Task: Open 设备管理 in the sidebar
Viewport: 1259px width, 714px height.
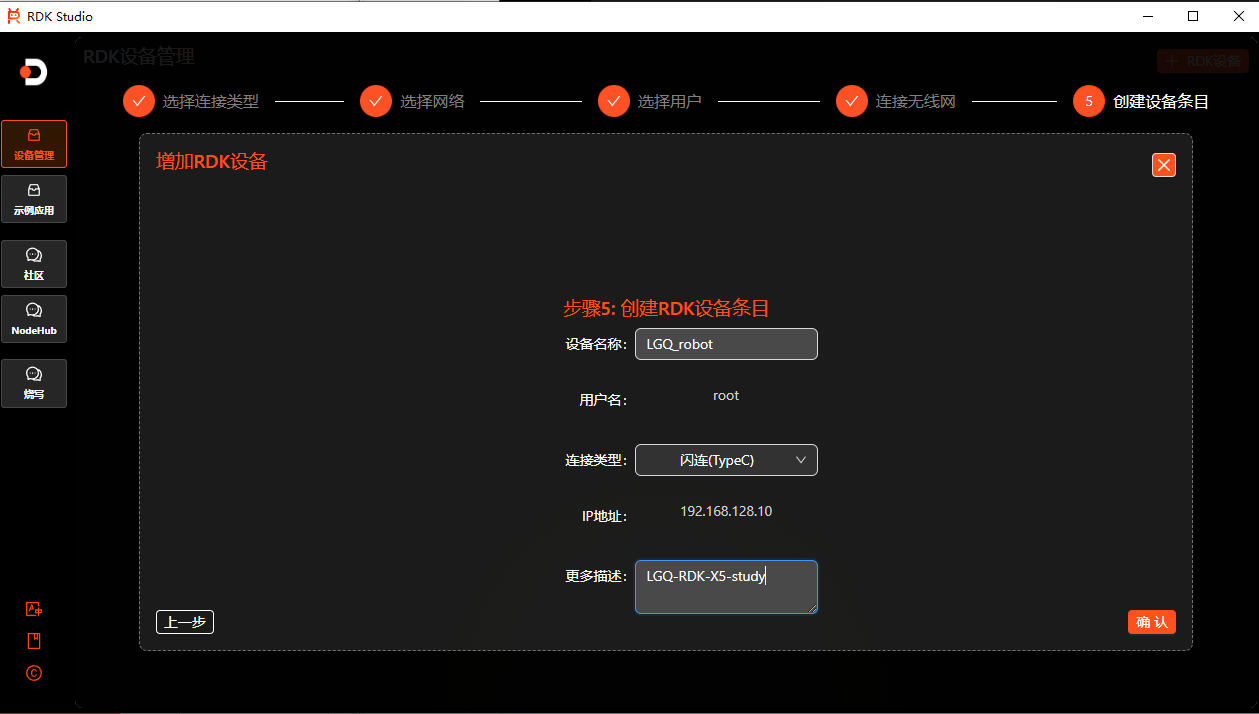Action: tap(34, 144)
